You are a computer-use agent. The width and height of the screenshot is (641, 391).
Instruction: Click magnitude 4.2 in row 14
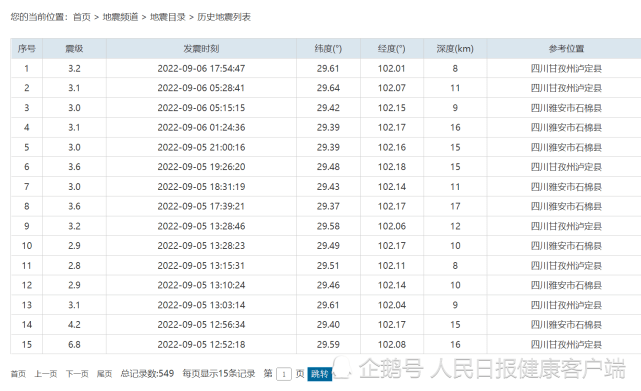click(x=74, y=325)
